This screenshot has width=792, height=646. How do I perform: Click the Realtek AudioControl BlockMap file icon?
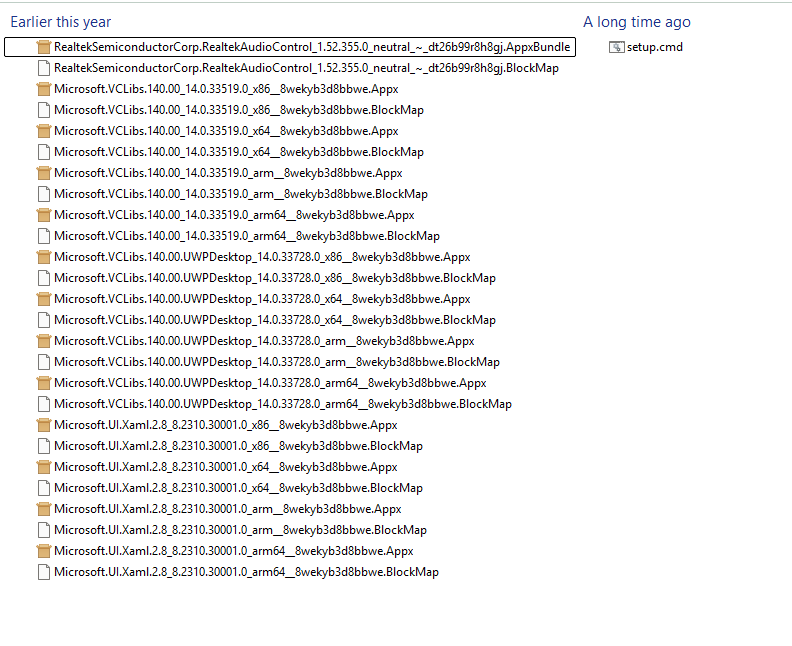(44, 68)
